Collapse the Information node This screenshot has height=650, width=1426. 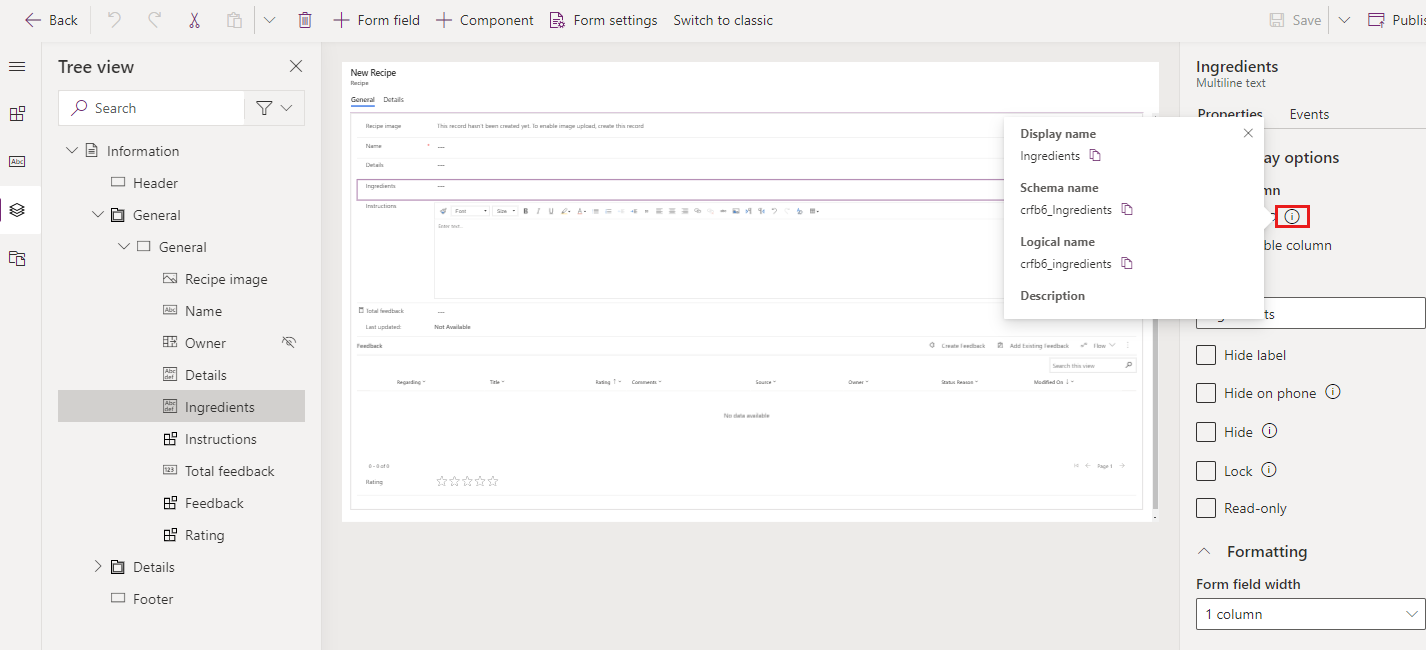(x=71, y=151)
